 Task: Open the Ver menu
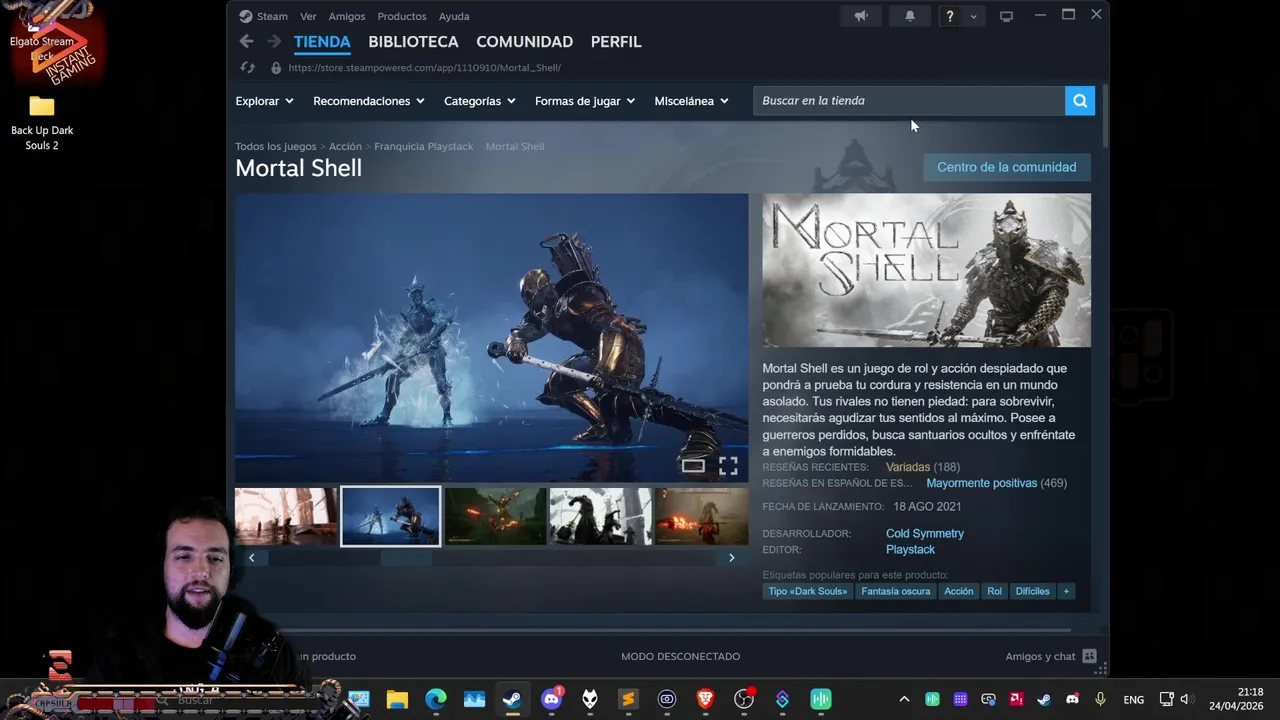tap(308, 16)
